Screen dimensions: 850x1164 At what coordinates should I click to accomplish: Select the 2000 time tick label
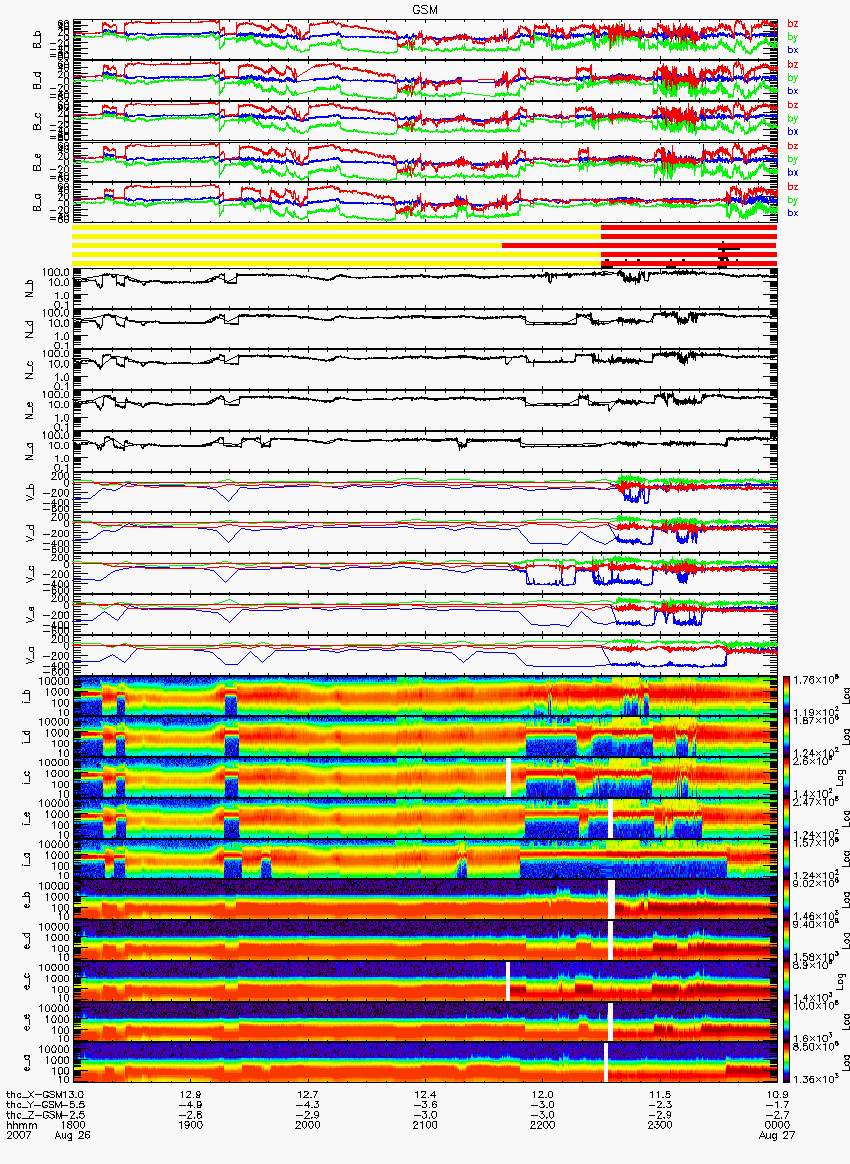pos(307,1125)
